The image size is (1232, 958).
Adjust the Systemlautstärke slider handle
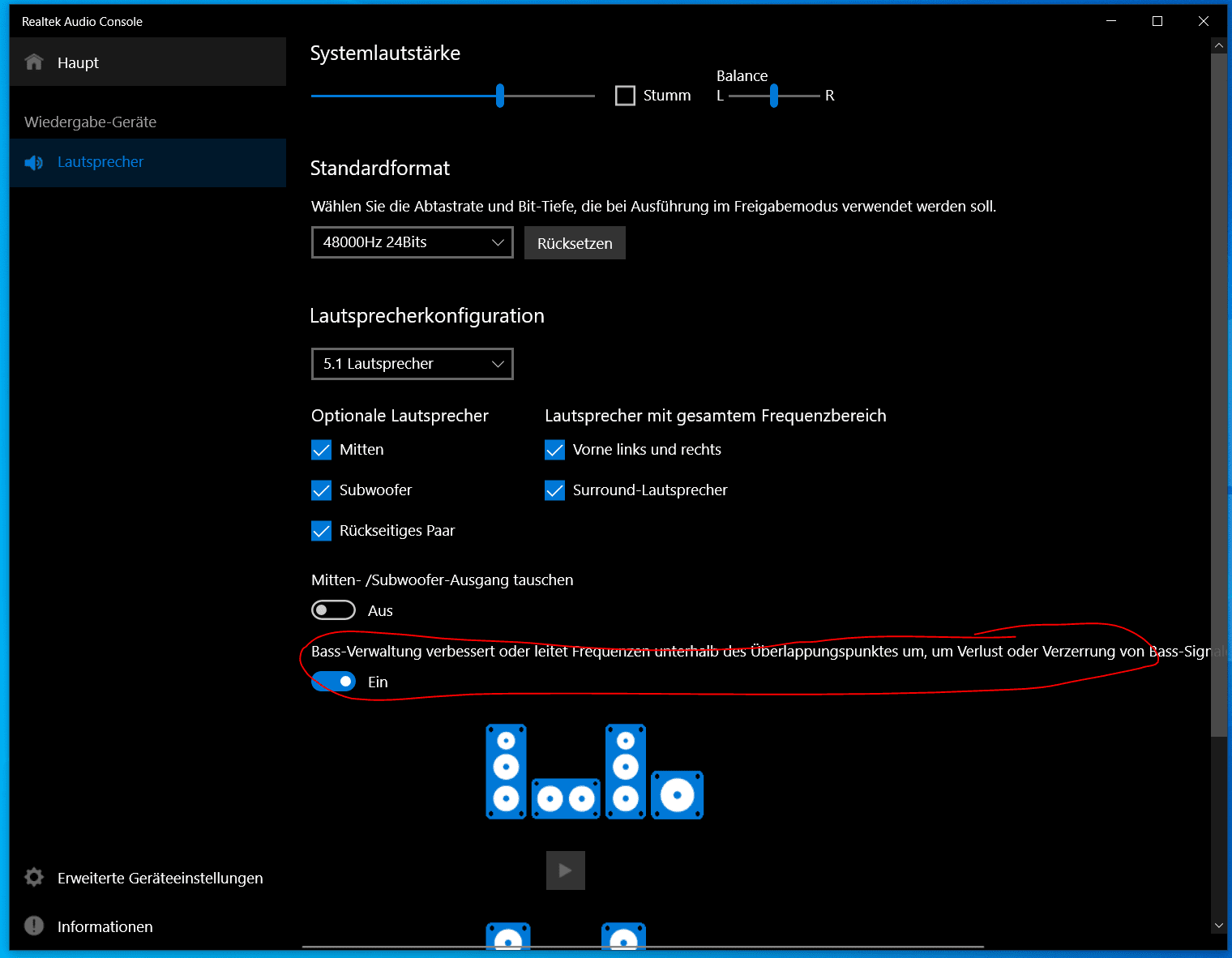(x=500, y=96)
